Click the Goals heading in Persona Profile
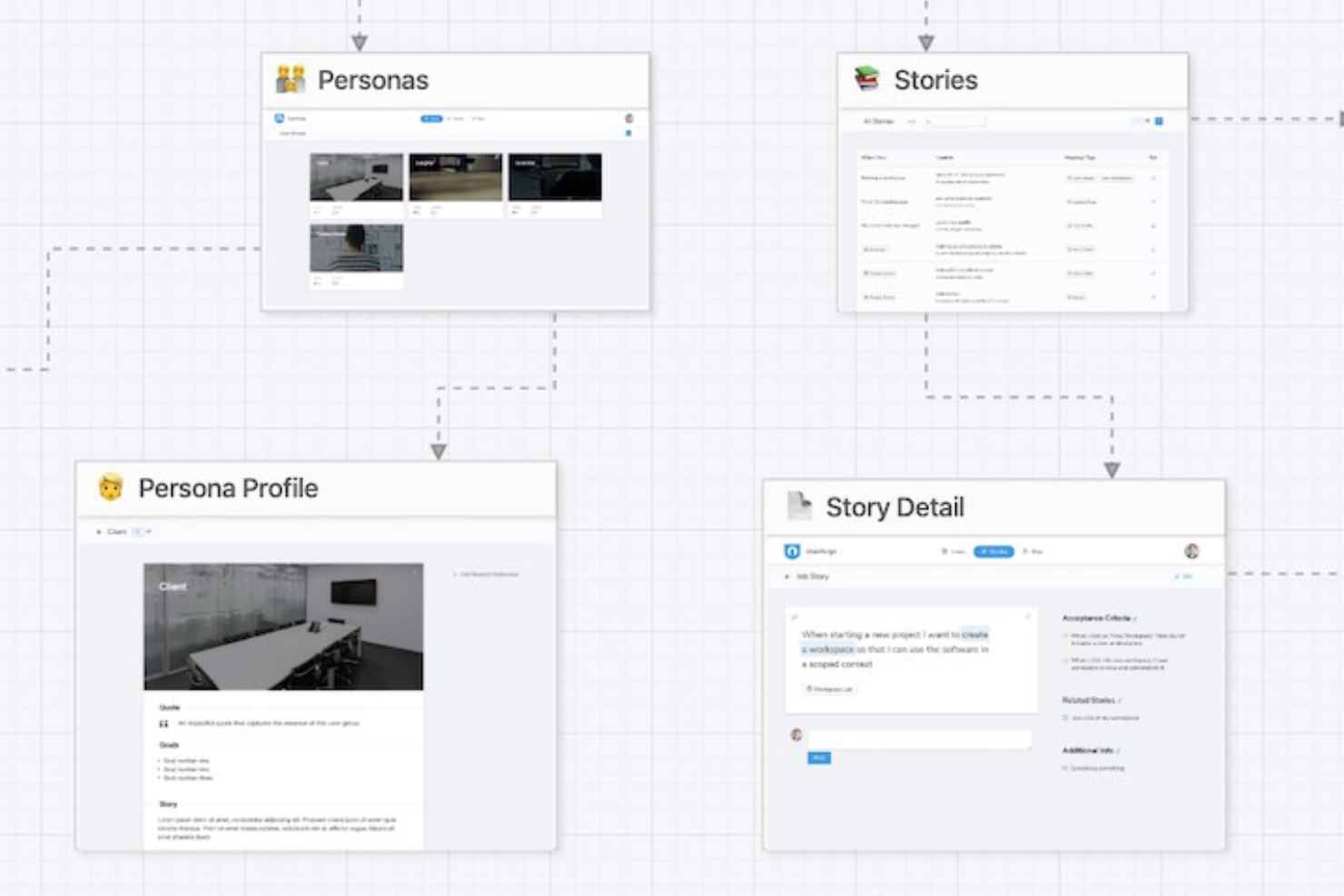The image size is (1344, 896). coord(169,745)
